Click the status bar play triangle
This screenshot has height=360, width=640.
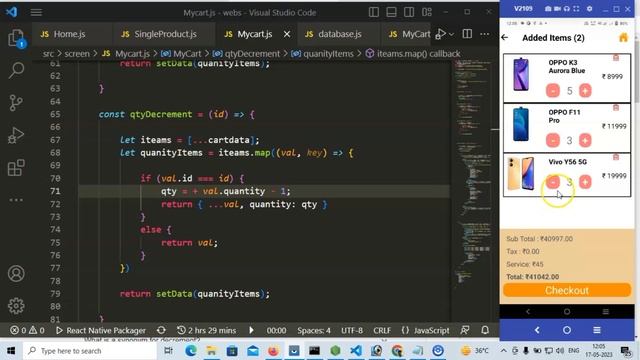[251, 330]
